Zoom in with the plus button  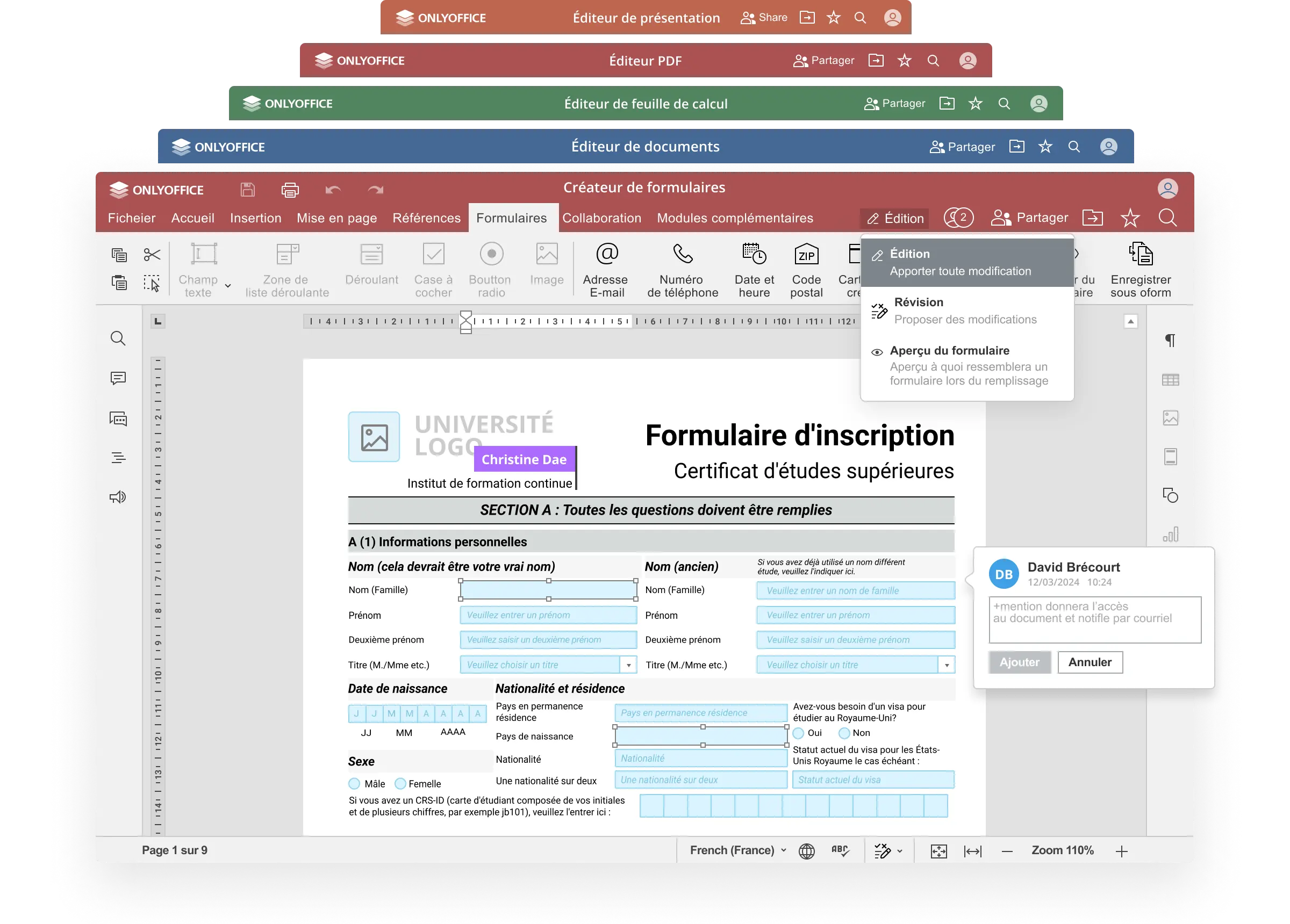[1121, 851]
